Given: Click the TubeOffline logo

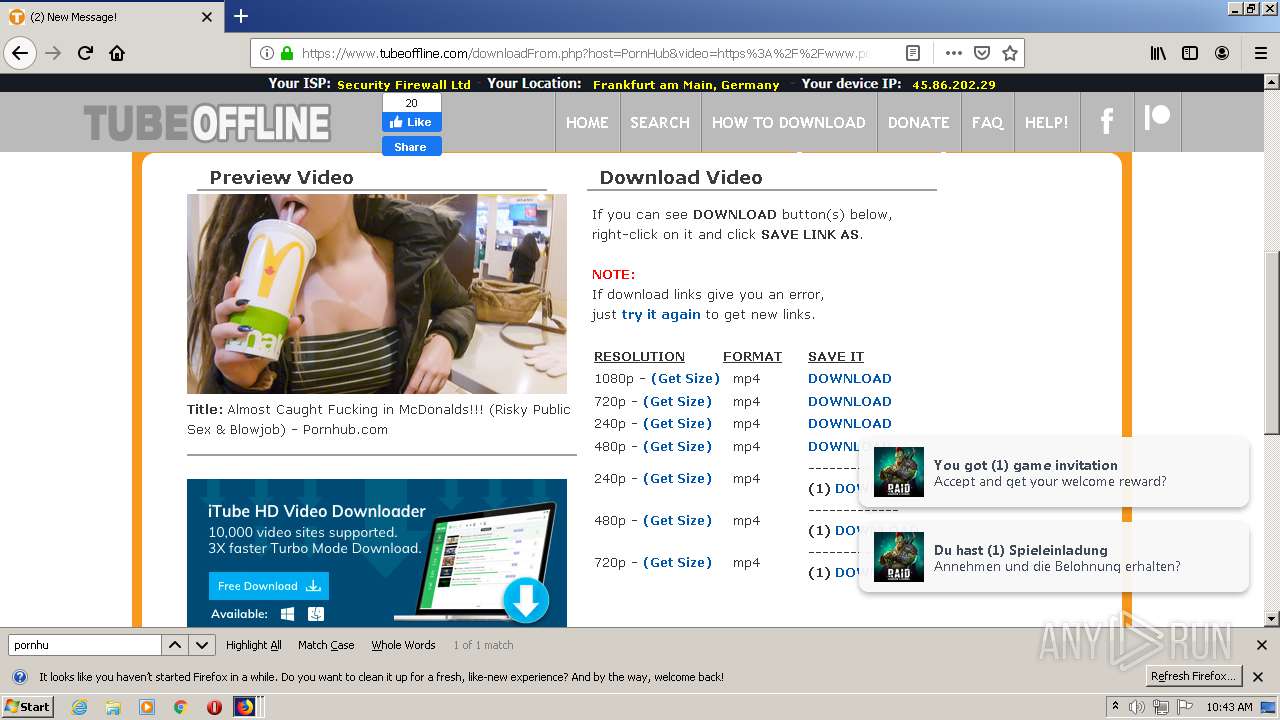Looking at the screenshot, I should [207, 124].
